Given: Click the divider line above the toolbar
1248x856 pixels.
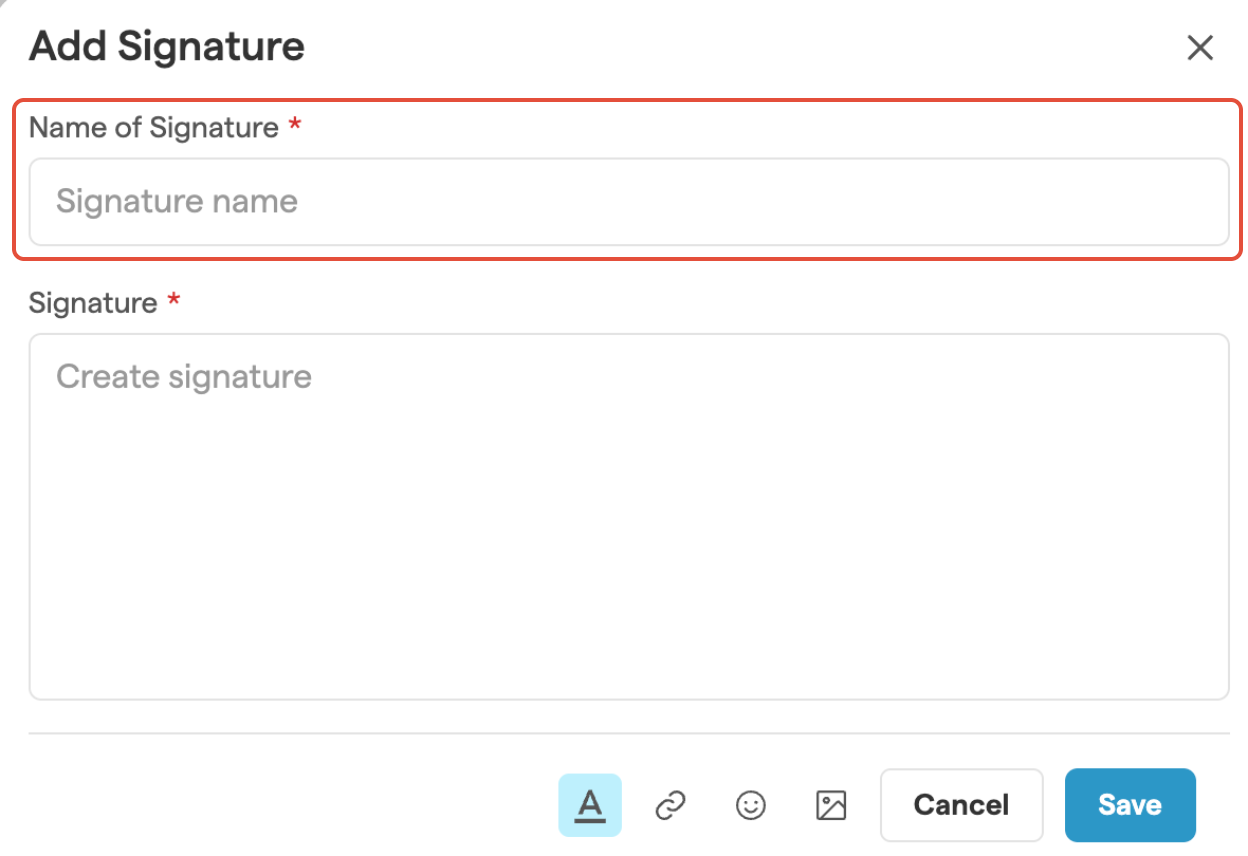Looking at the screenshot, I should click(x=628, y=734).
